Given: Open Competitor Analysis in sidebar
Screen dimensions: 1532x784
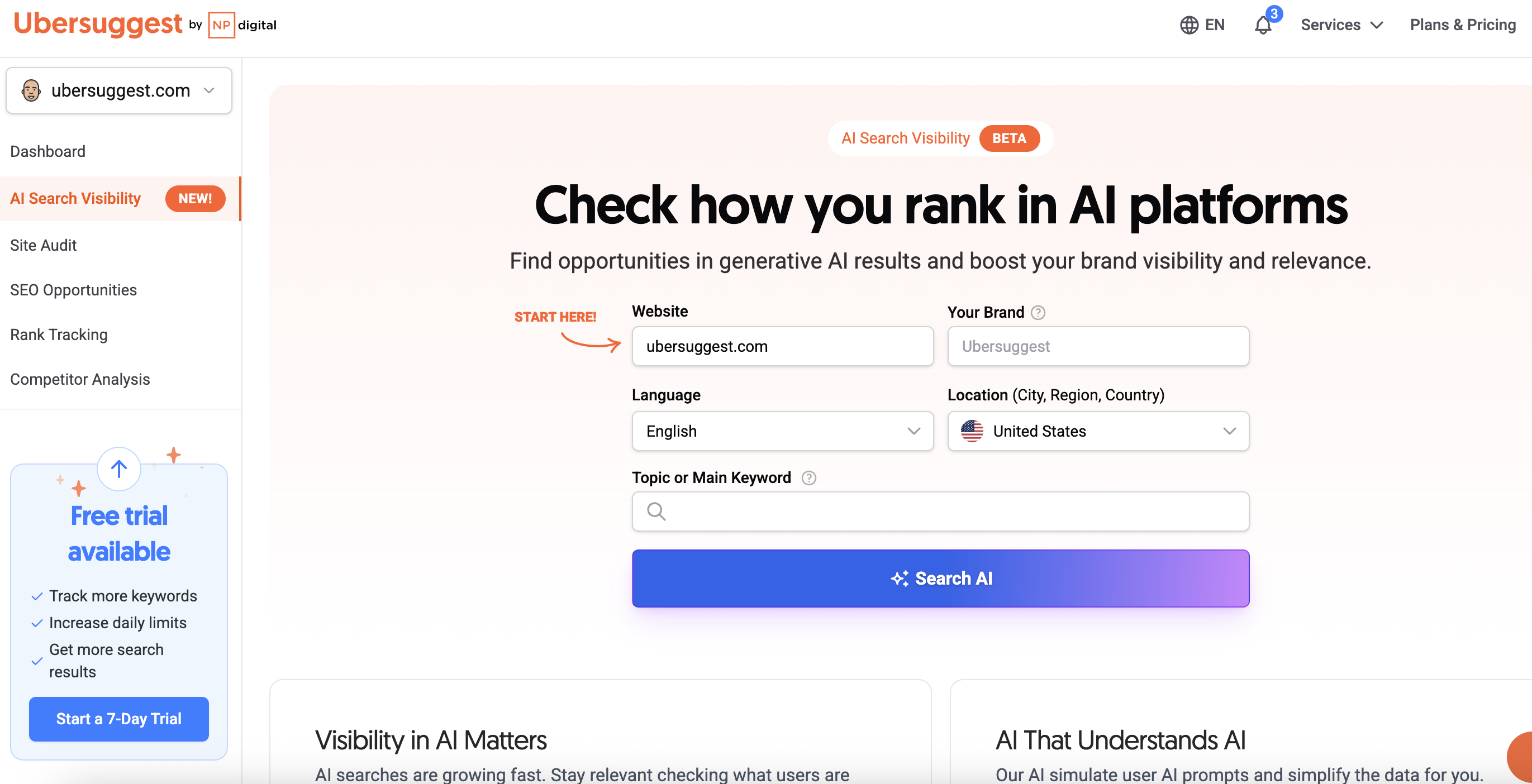Looking at the screenshot, I should (x=80, y=379).
